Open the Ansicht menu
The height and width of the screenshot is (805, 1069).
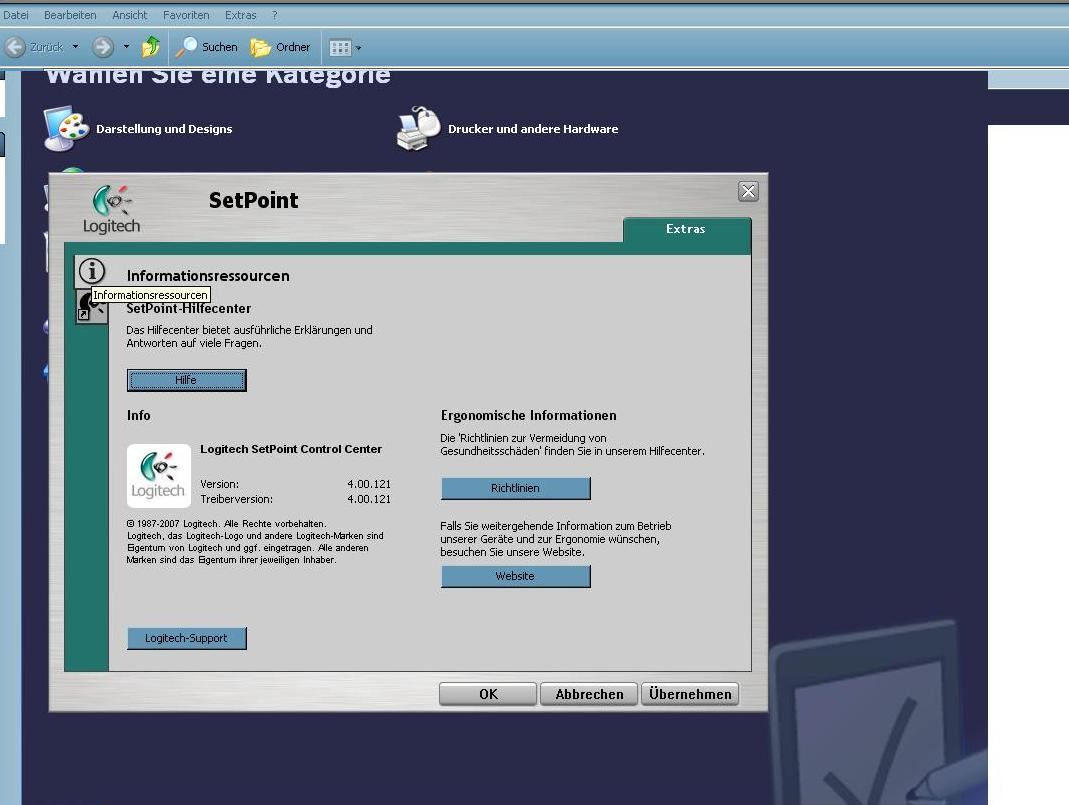pos(130,15)
